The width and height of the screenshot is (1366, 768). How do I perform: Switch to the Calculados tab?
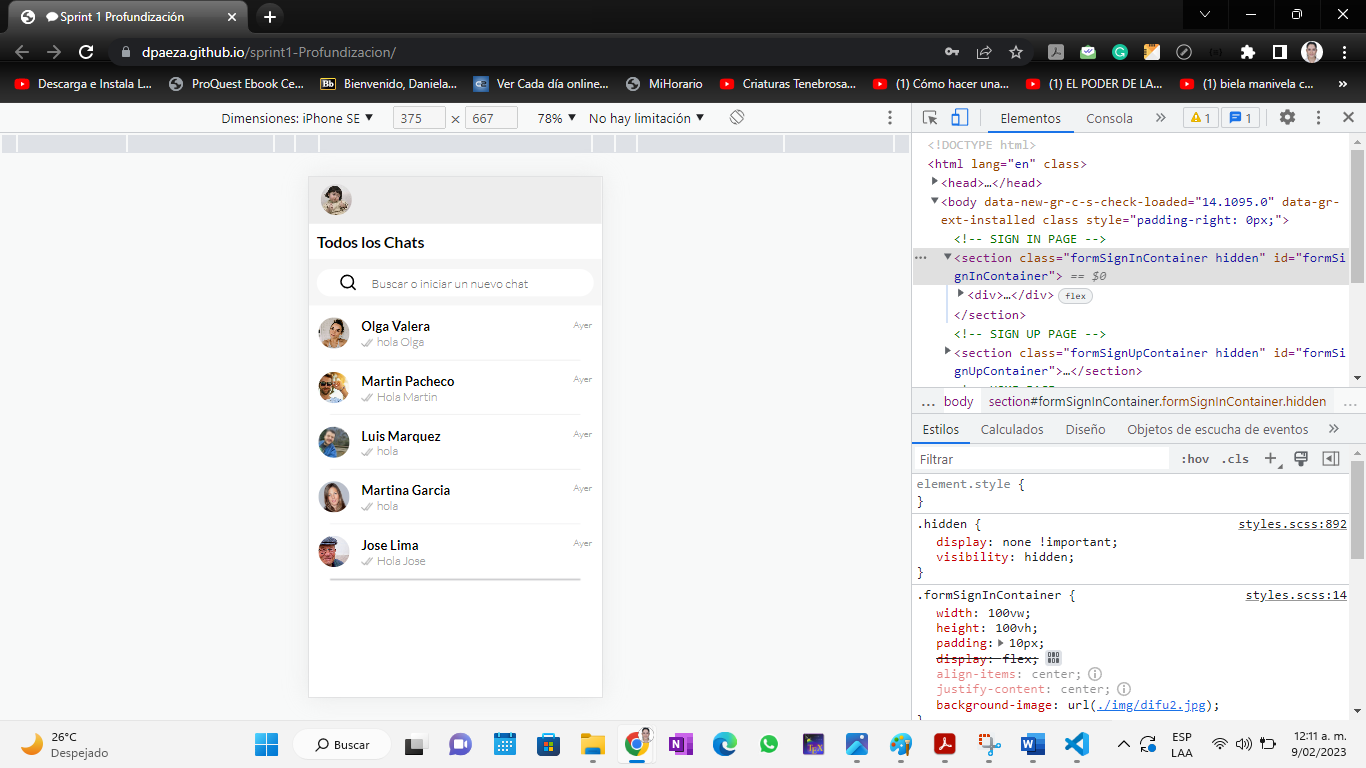point(1012,429)
